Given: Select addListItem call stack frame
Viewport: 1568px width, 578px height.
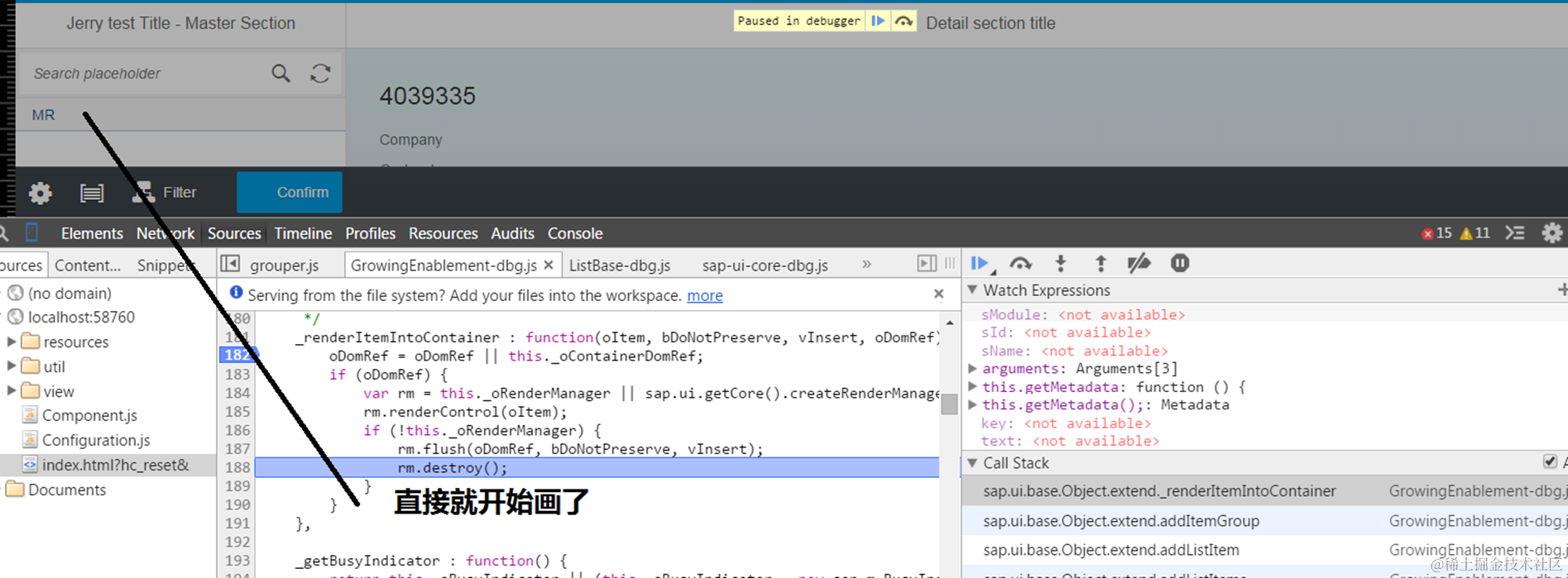Looking at the screenshot, I should click(x=1264, y=550).
